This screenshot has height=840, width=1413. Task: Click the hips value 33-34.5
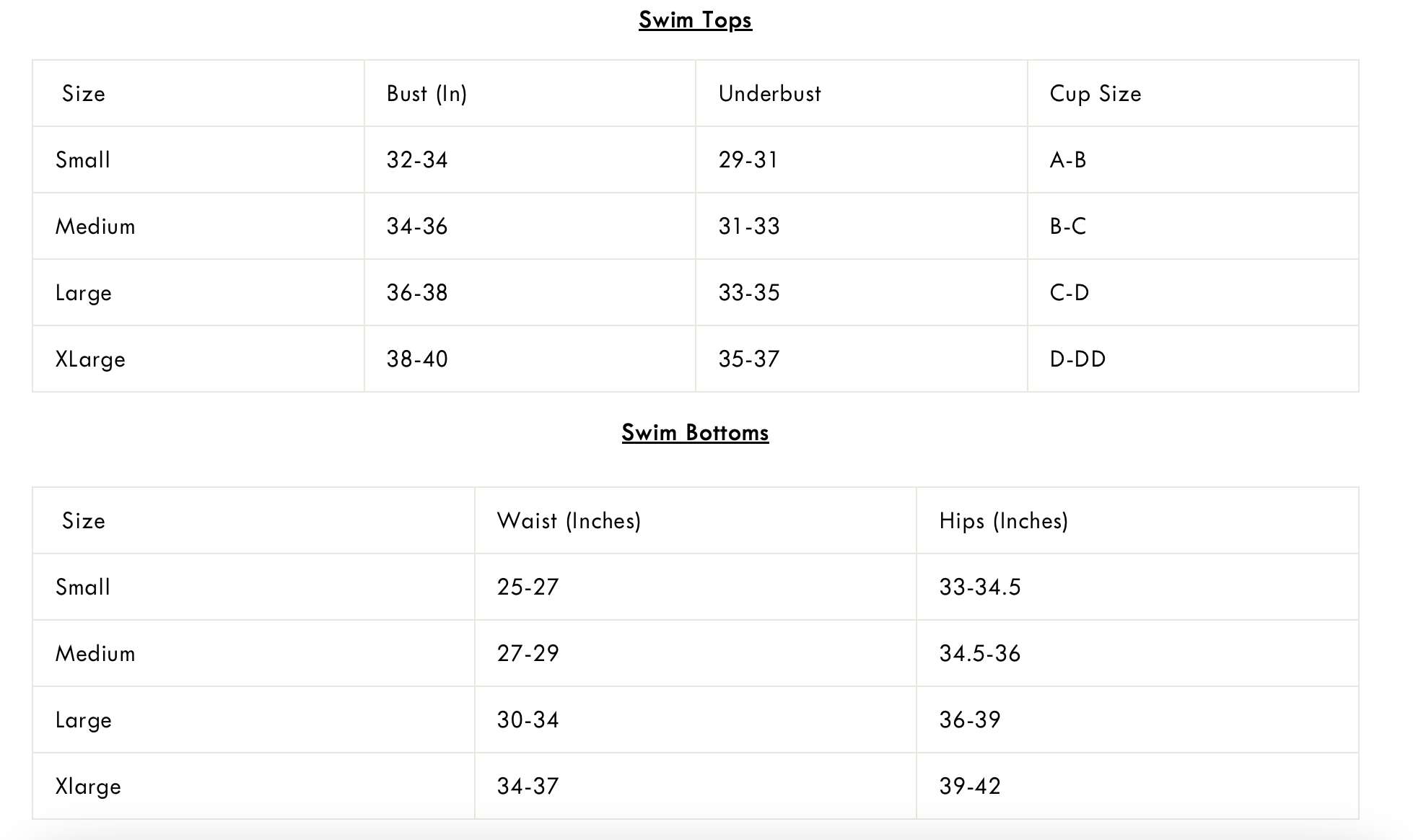979,587
